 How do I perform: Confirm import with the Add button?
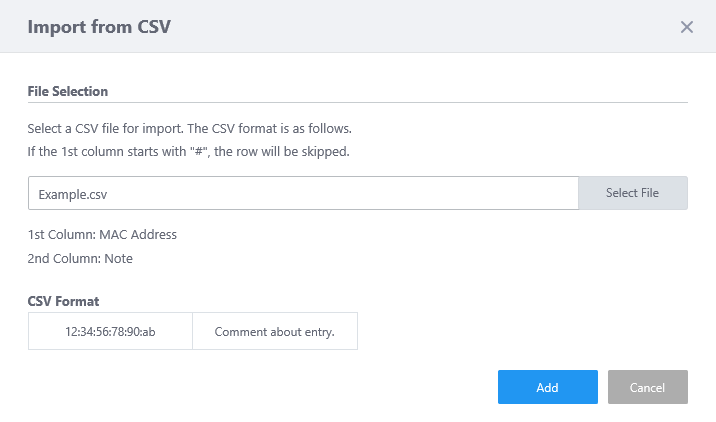point(547,387)
